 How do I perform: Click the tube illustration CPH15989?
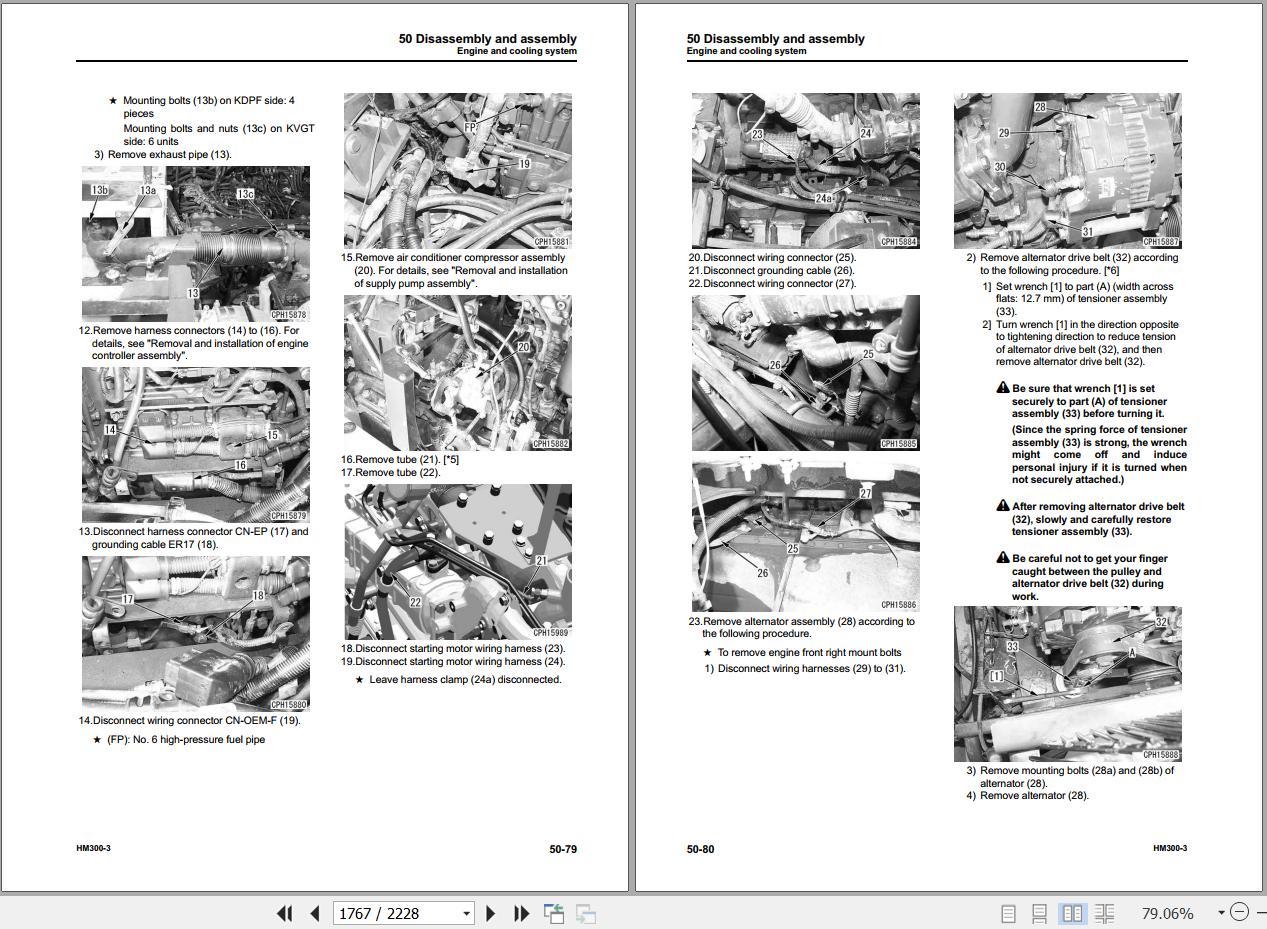pos(458,561)
